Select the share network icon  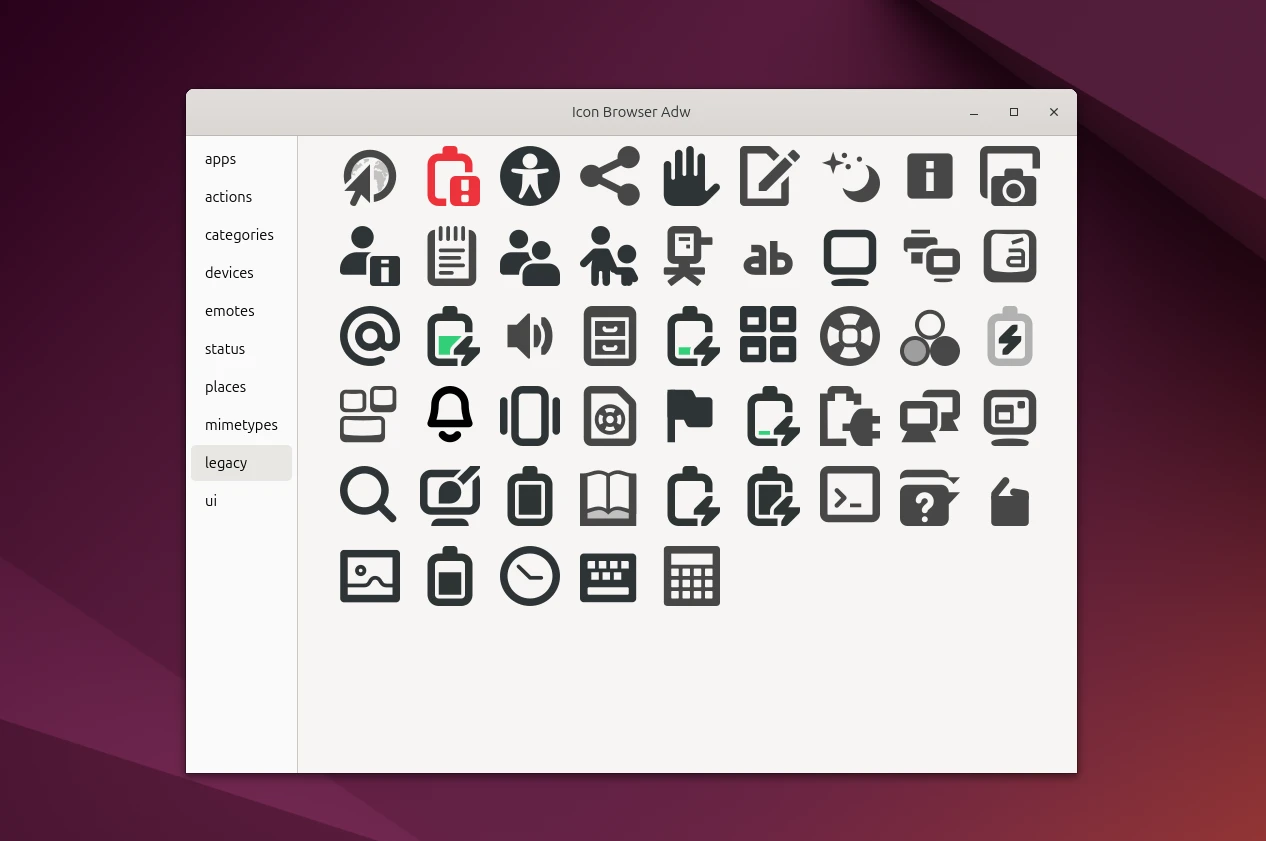(610, 176)
